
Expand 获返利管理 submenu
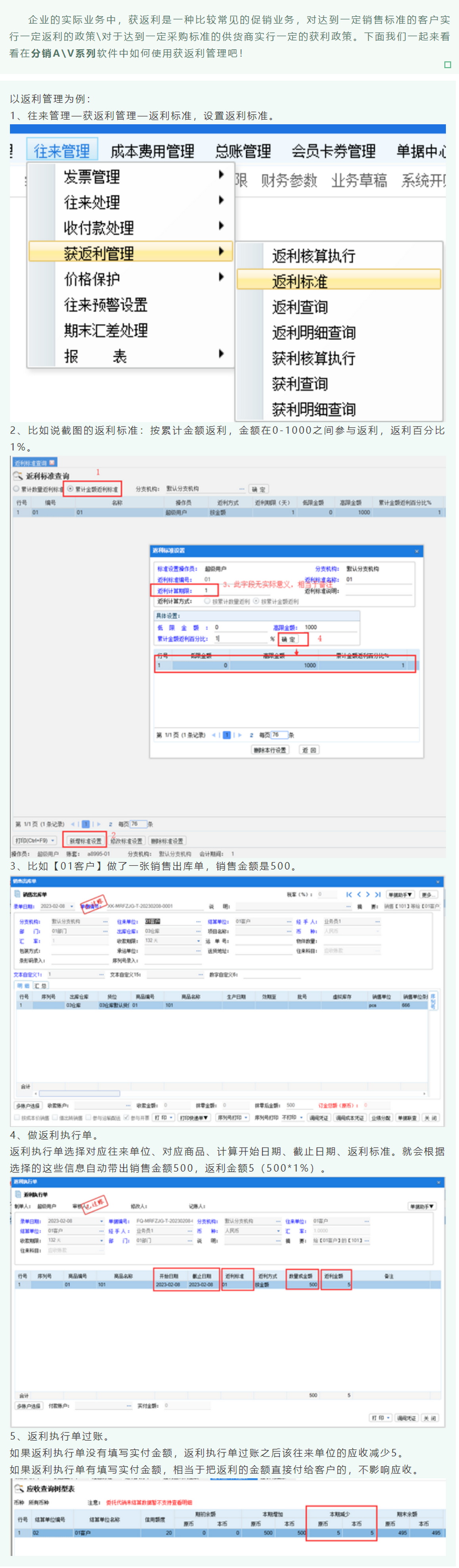130,253
